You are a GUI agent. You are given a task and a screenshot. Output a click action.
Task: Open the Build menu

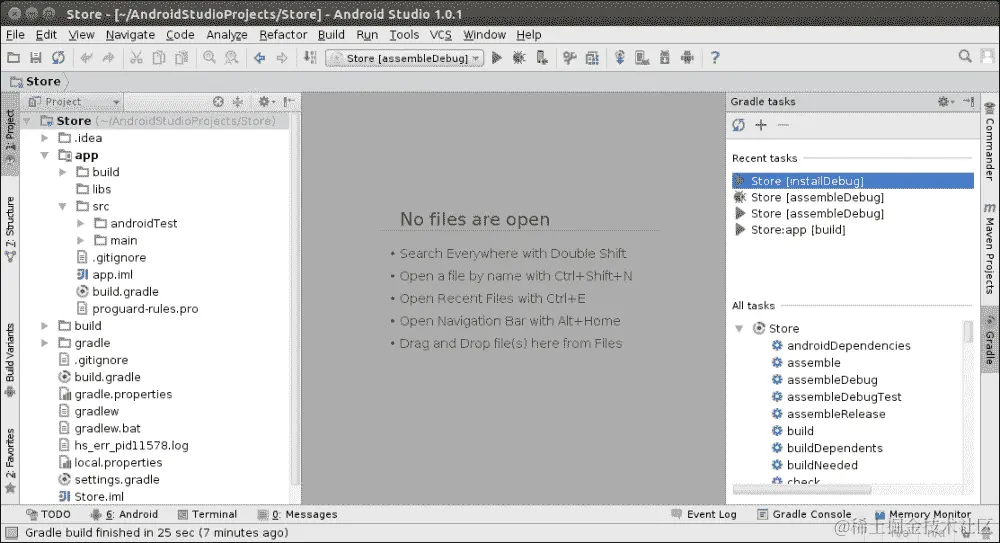[x=331, y=34]
